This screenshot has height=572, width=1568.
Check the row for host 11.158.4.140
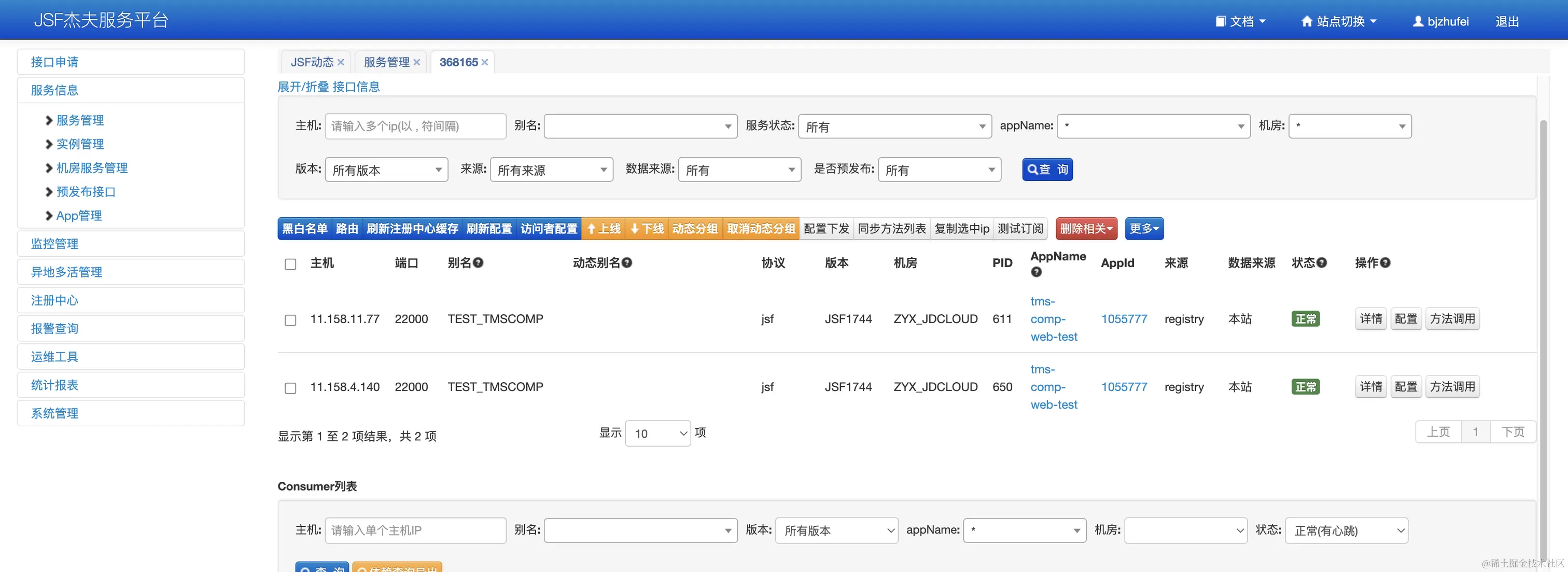click(x=290, y=388)
